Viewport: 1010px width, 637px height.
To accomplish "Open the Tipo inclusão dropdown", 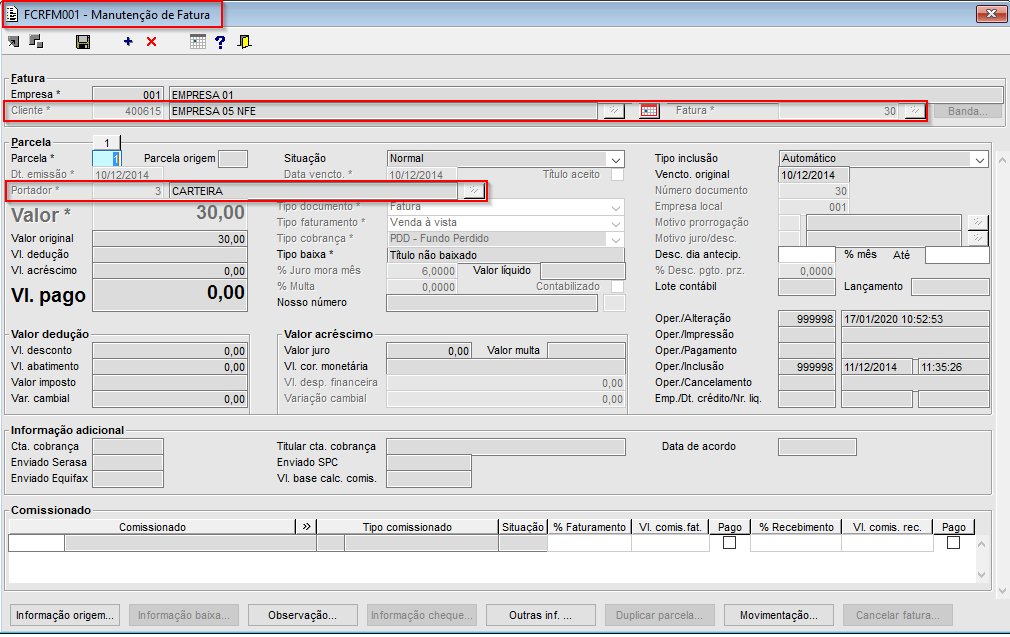I will (978, 159).
